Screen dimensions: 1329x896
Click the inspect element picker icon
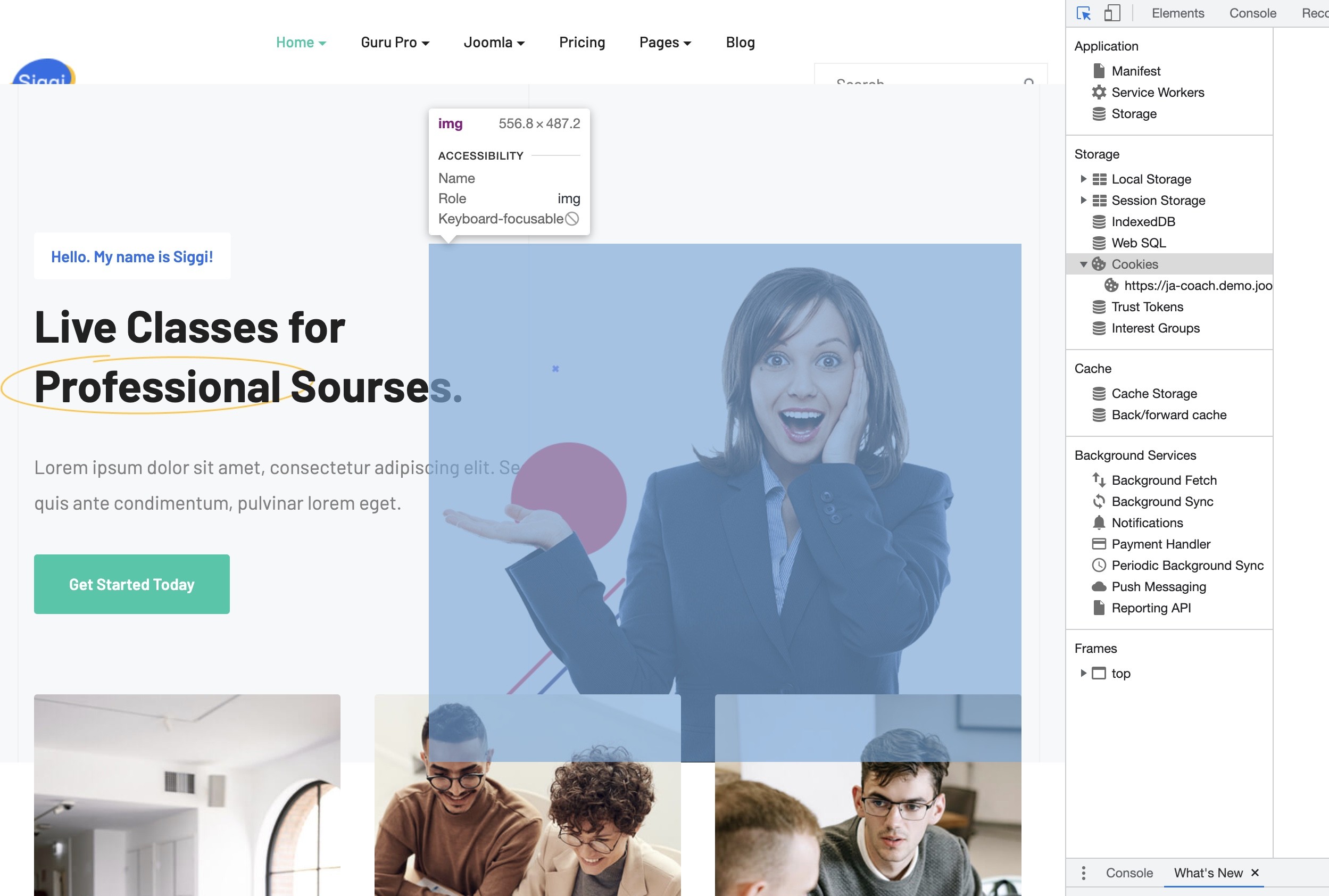tap(1083, 13)
